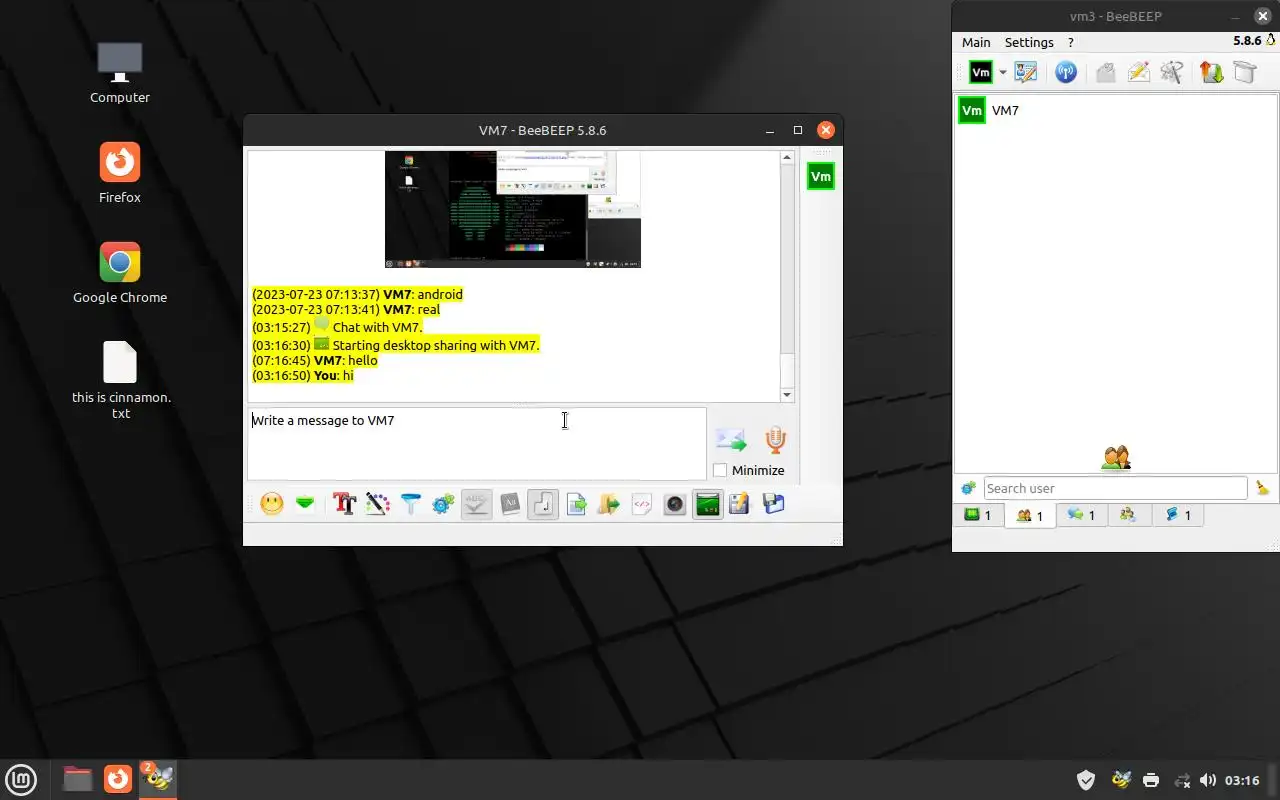
Task: Select the 'this is cinnamon.txt' file
Action: 121,380
